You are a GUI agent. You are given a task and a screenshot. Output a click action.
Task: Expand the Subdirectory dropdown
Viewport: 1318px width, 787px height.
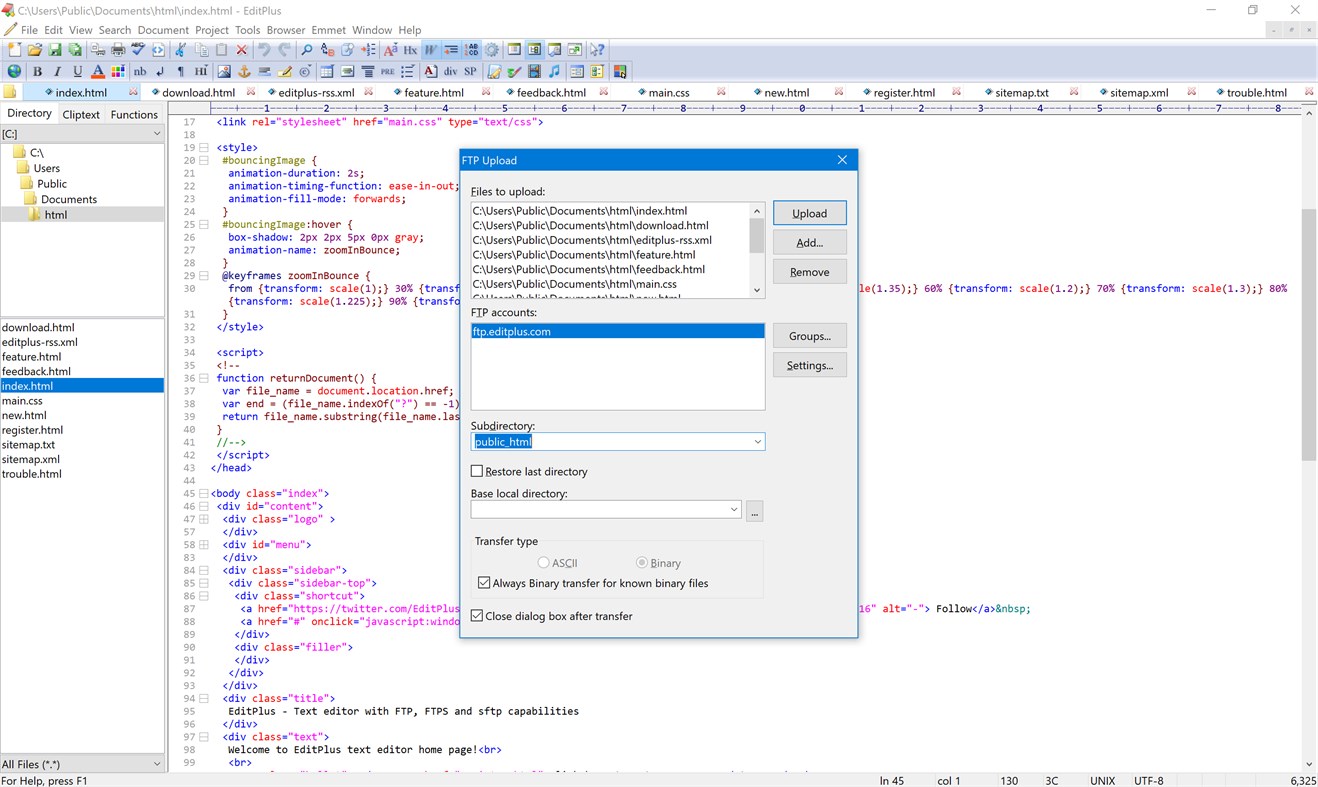[757, 442]
